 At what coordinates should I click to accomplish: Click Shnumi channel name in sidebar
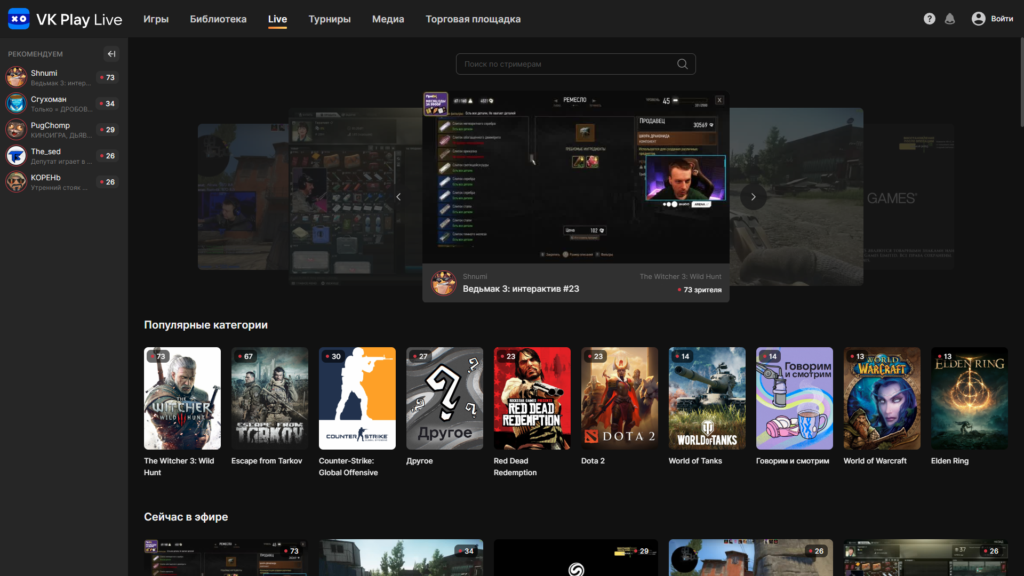click(44, 73)
